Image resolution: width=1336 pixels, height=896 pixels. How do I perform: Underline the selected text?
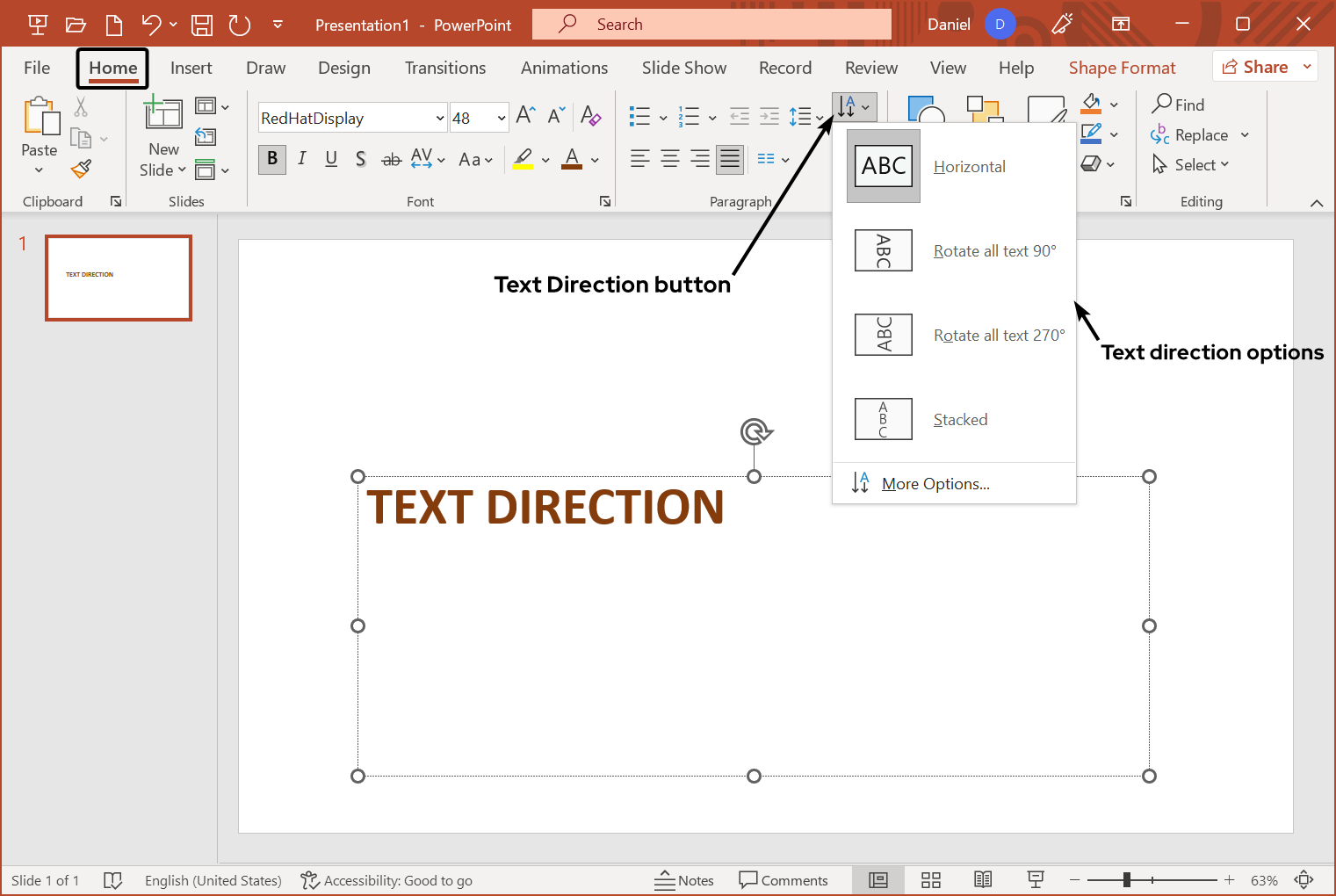pos(331,159)
